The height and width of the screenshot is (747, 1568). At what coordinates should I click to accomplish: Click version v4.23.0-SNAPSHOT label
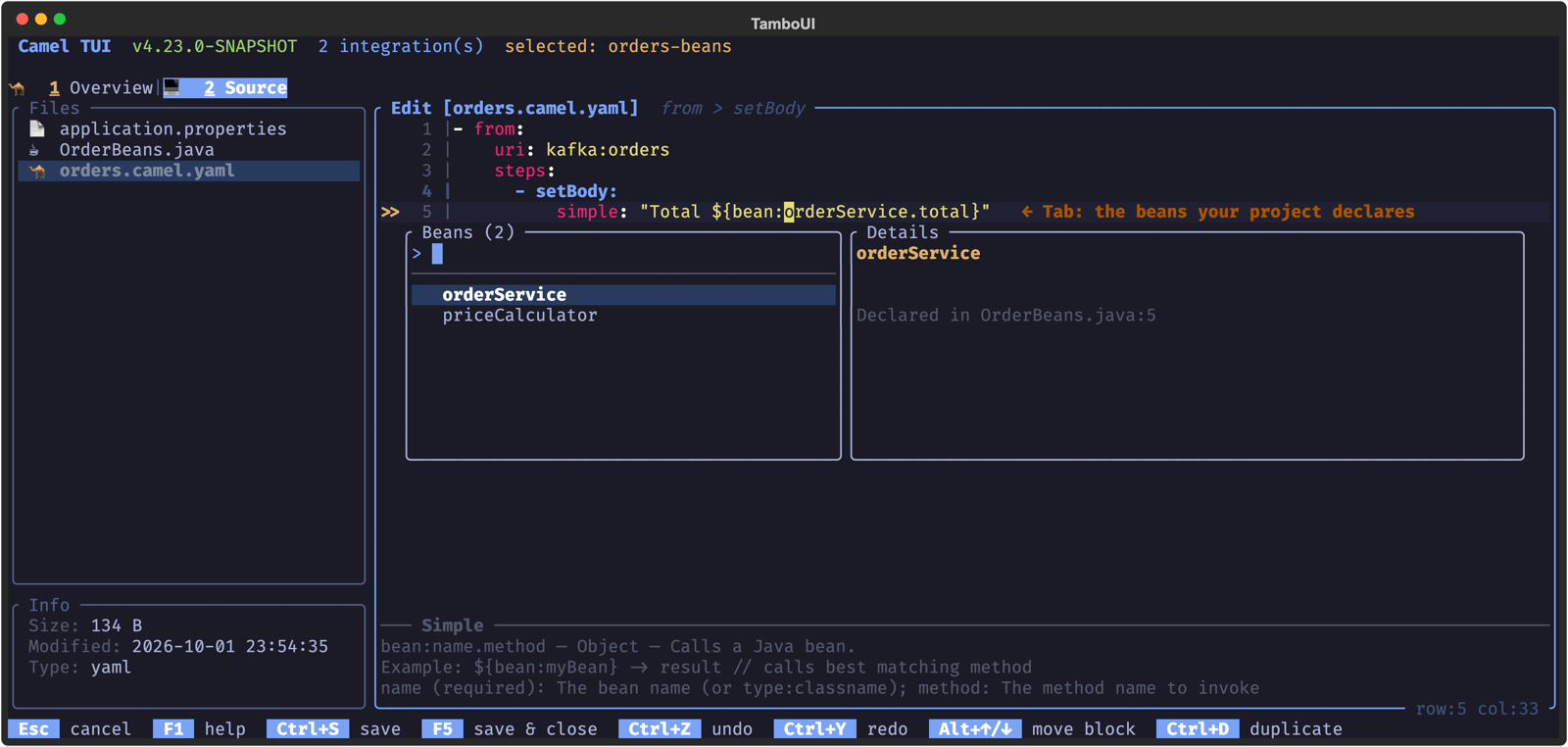[x=215, y=47]
